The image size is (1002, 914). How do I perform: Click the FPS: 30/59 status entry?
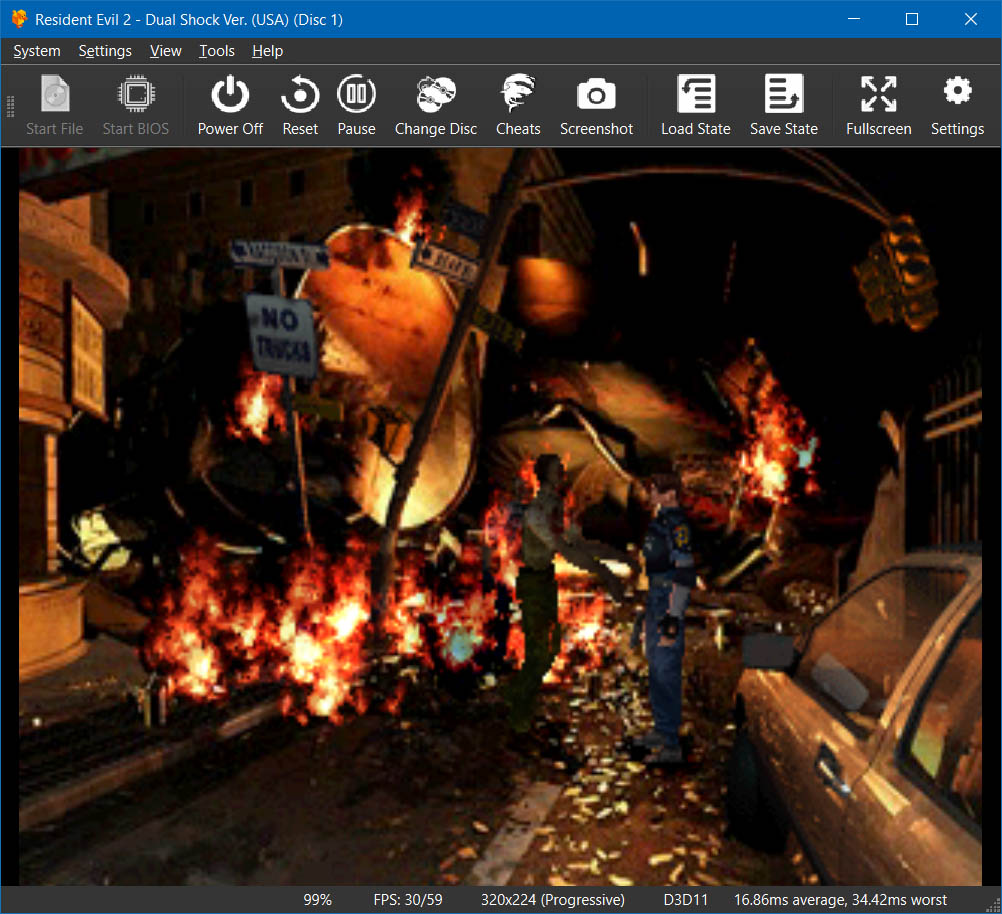click(x=408, y=900)
